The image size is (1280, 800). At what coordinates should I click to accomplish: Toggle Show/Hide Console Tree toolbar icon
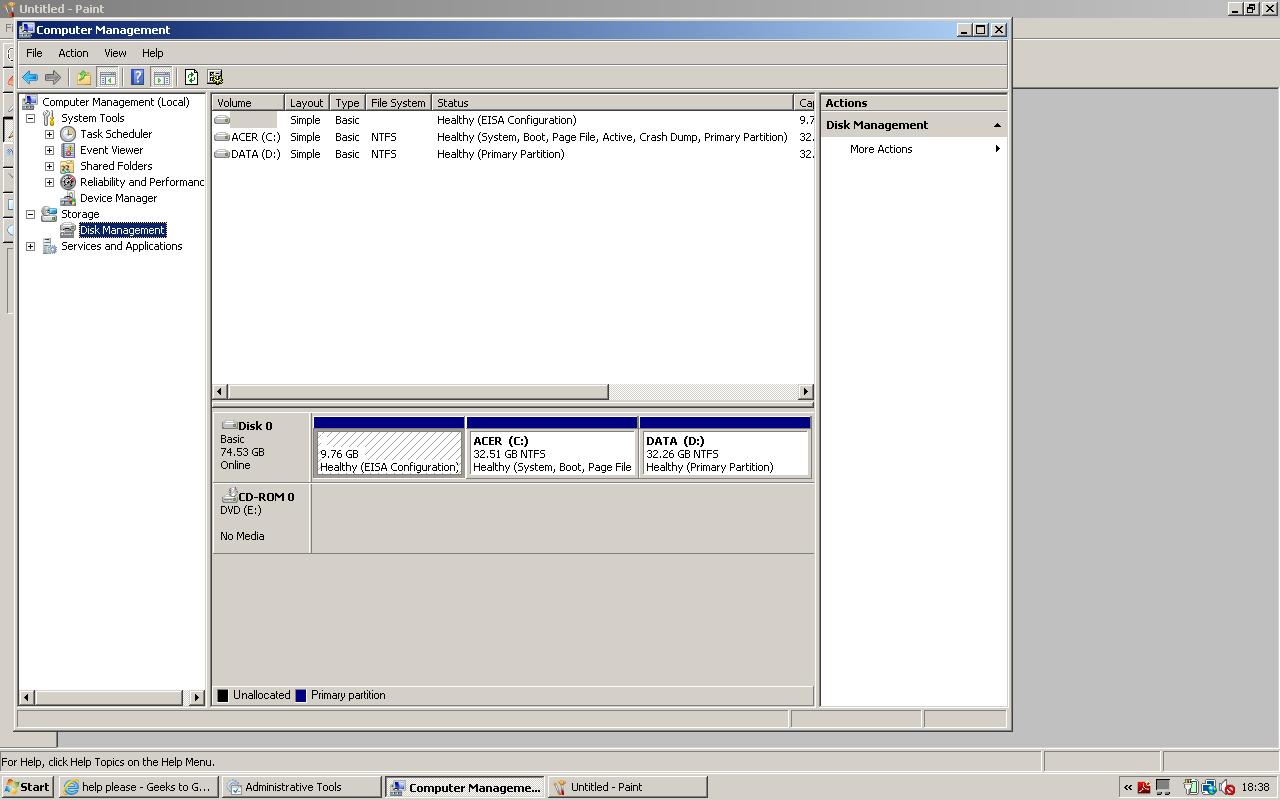click(x=107, y=77)
